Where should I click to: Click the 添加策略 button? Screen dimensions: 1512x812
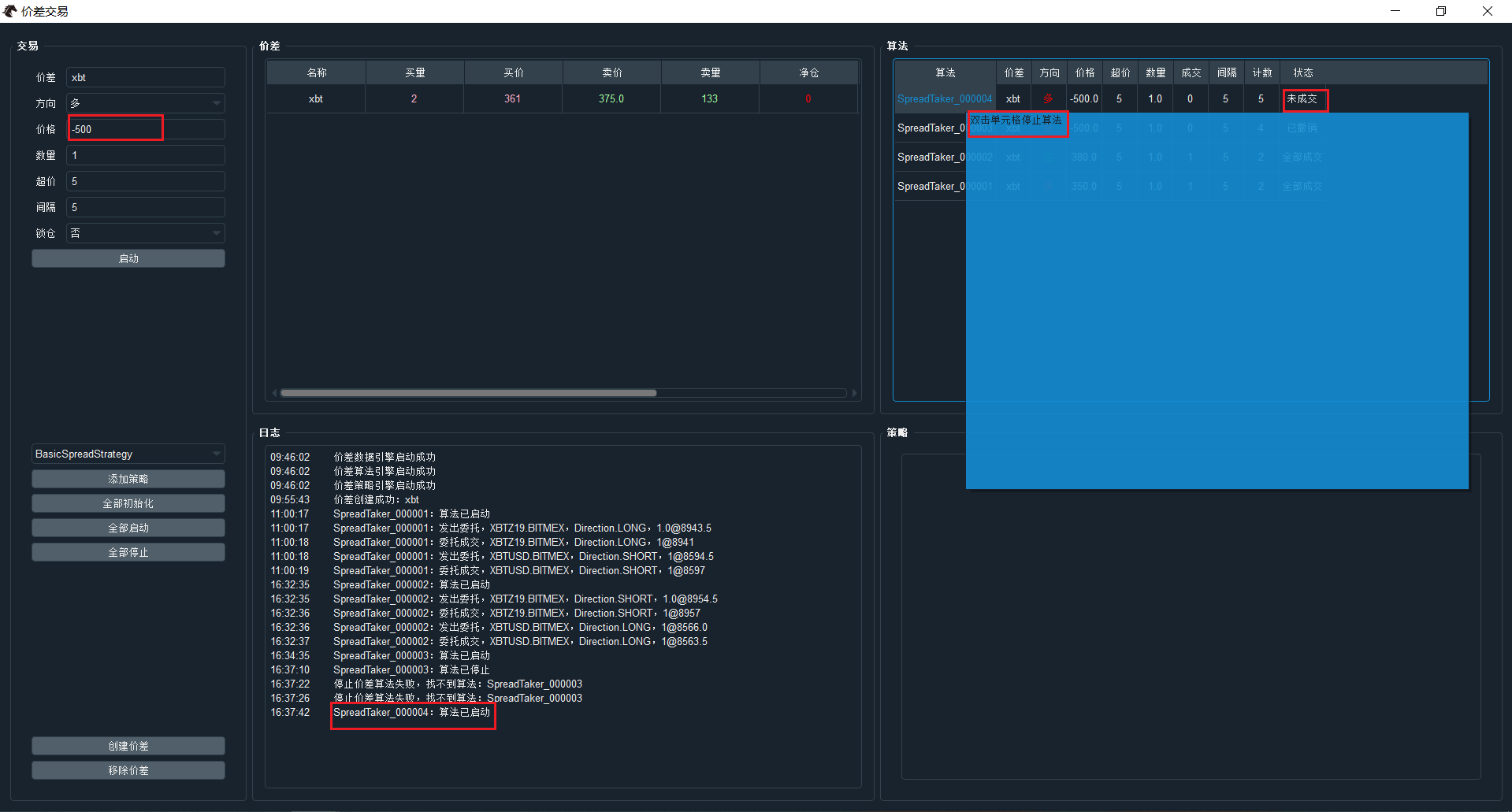[x=128, y=479]
